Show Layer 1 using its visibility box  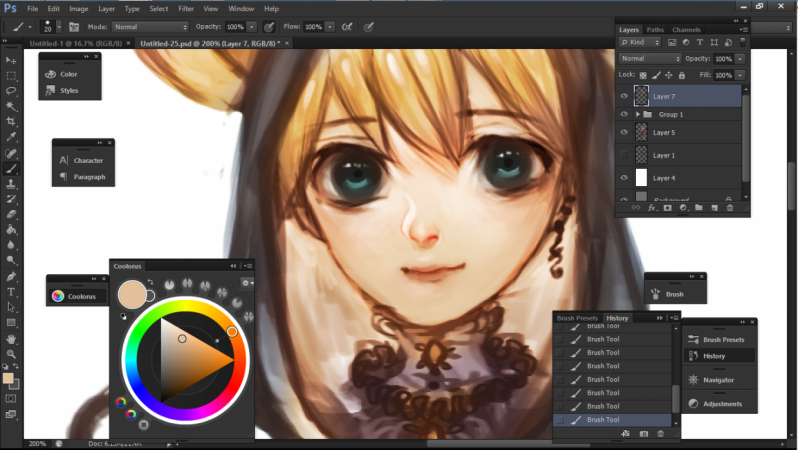pyautogui.click(x=624, y=155)
